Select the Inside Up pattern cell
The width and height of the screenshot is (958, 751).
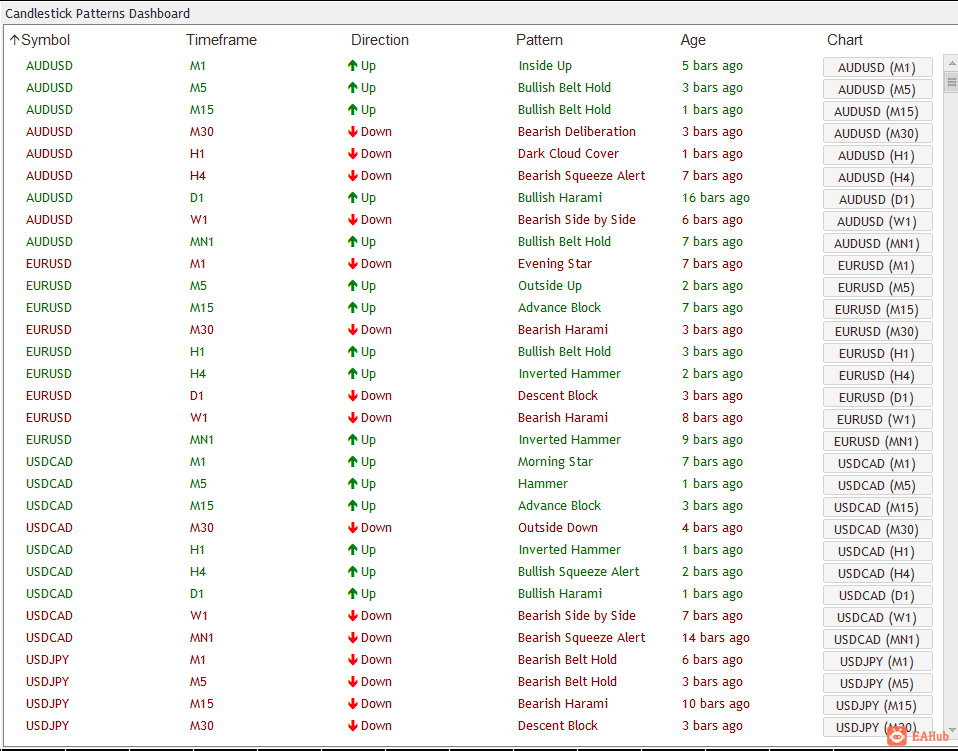coord(545,66)
